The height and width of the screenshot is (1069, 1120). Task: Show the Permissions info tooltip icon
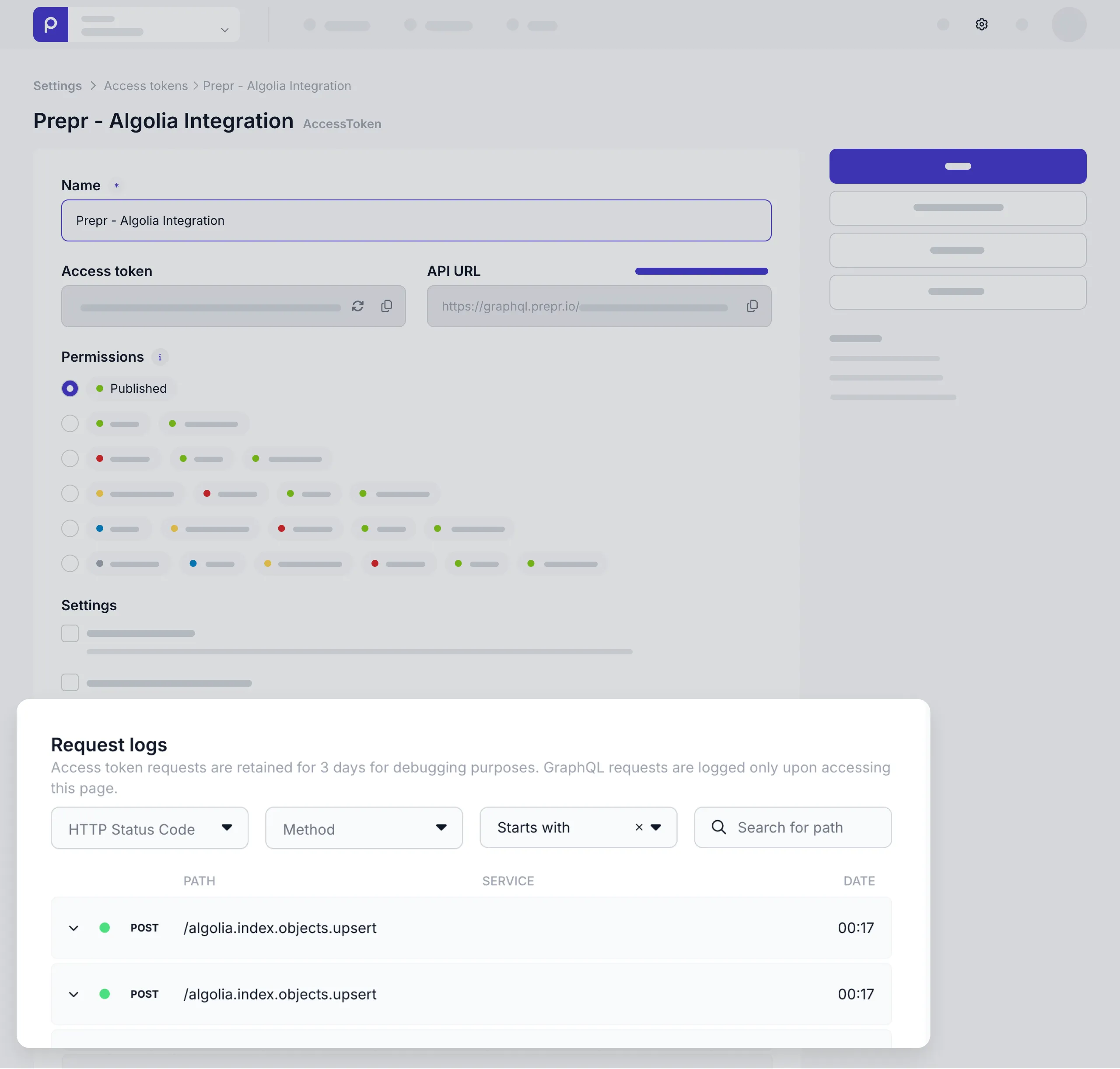pos(160,357)
